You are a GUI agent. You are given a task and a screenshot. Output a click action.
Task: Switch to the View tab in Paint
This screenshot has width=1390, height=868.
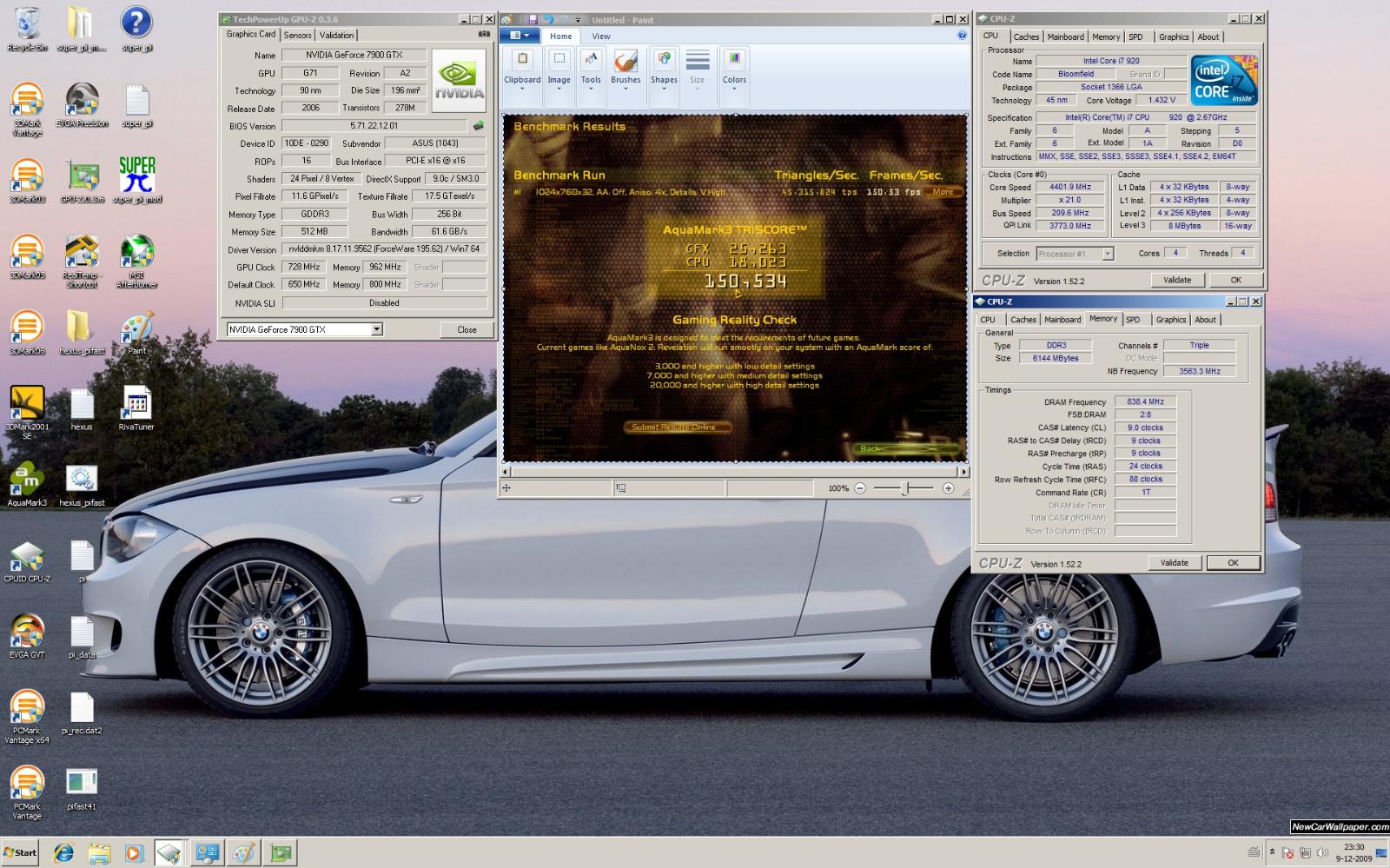[601, 36]
